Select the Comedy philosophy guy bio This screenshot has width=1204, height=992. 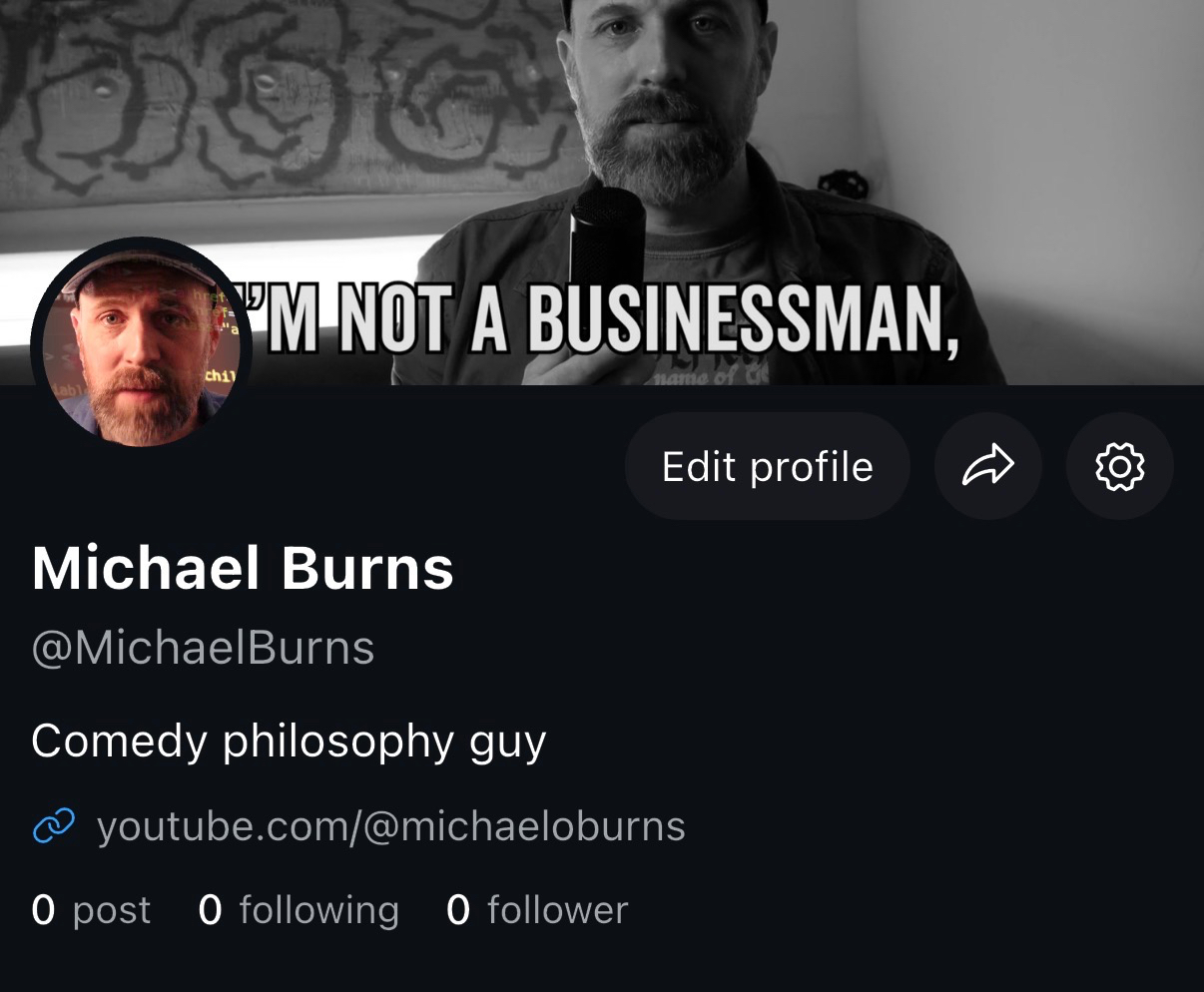click(x=289, y=743)
